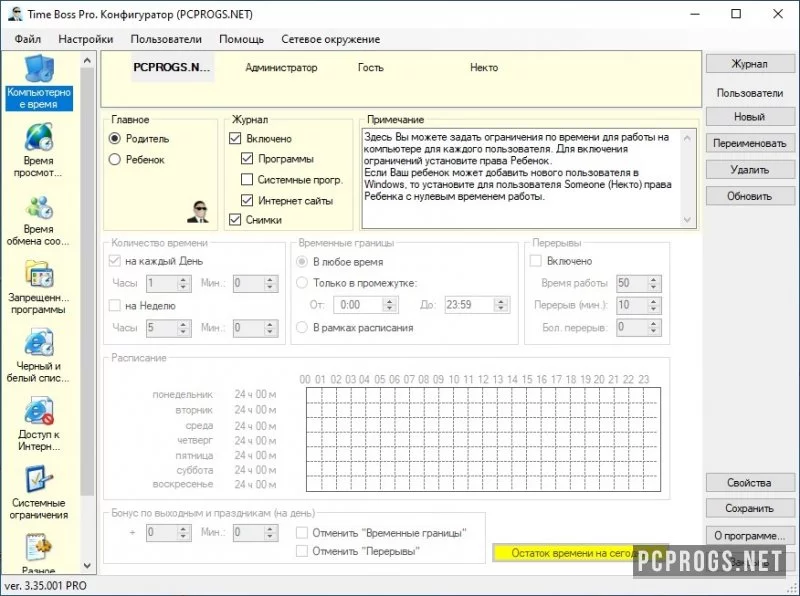Image resolution: width=800 pixels, height=596 pixels.
Task: Open the Настройки menu
Action: pos(86,39)
